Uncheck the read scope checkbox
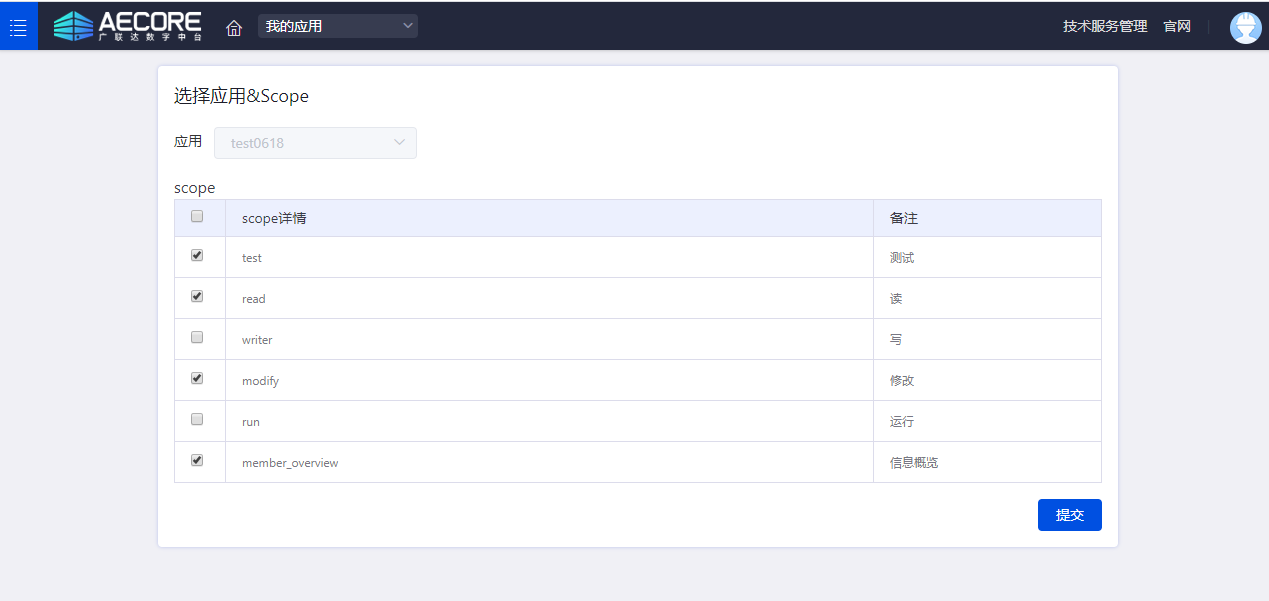Image resolution: width=1269 pixels, height=601 pixels. click(197, 297)
